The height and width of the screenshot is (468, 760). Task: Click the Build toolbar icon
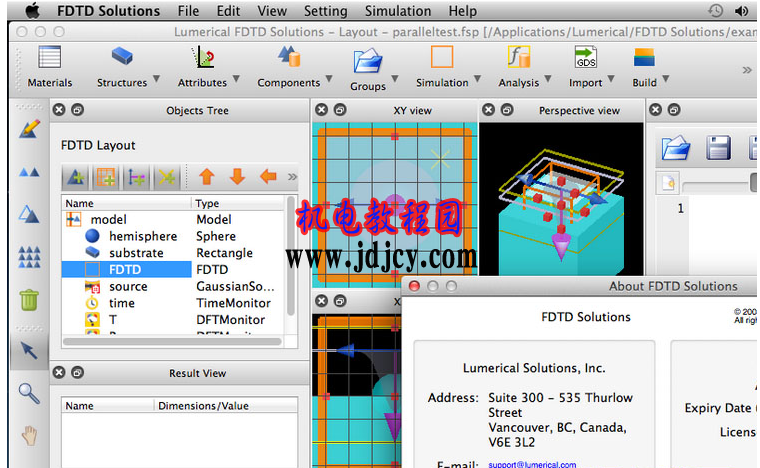[644, 57]
